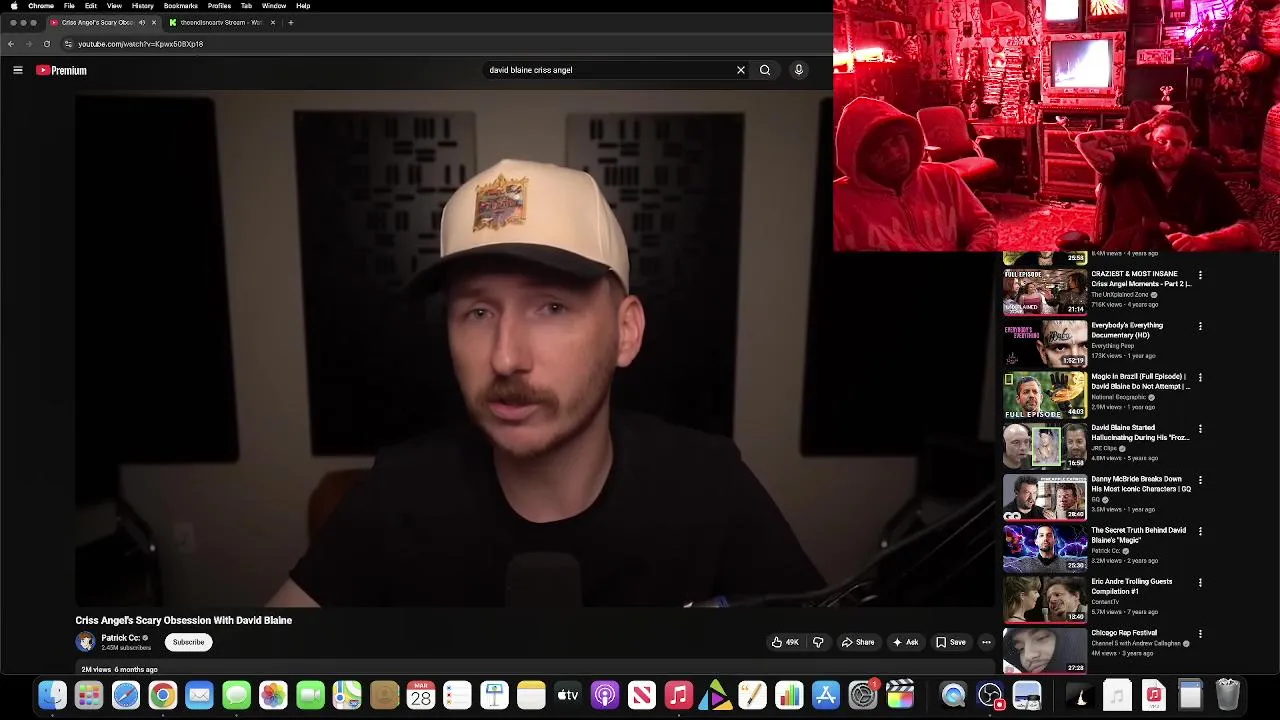
Task: Subscribe to Patrick Cc: channel
Action: [x=188, y=642]
